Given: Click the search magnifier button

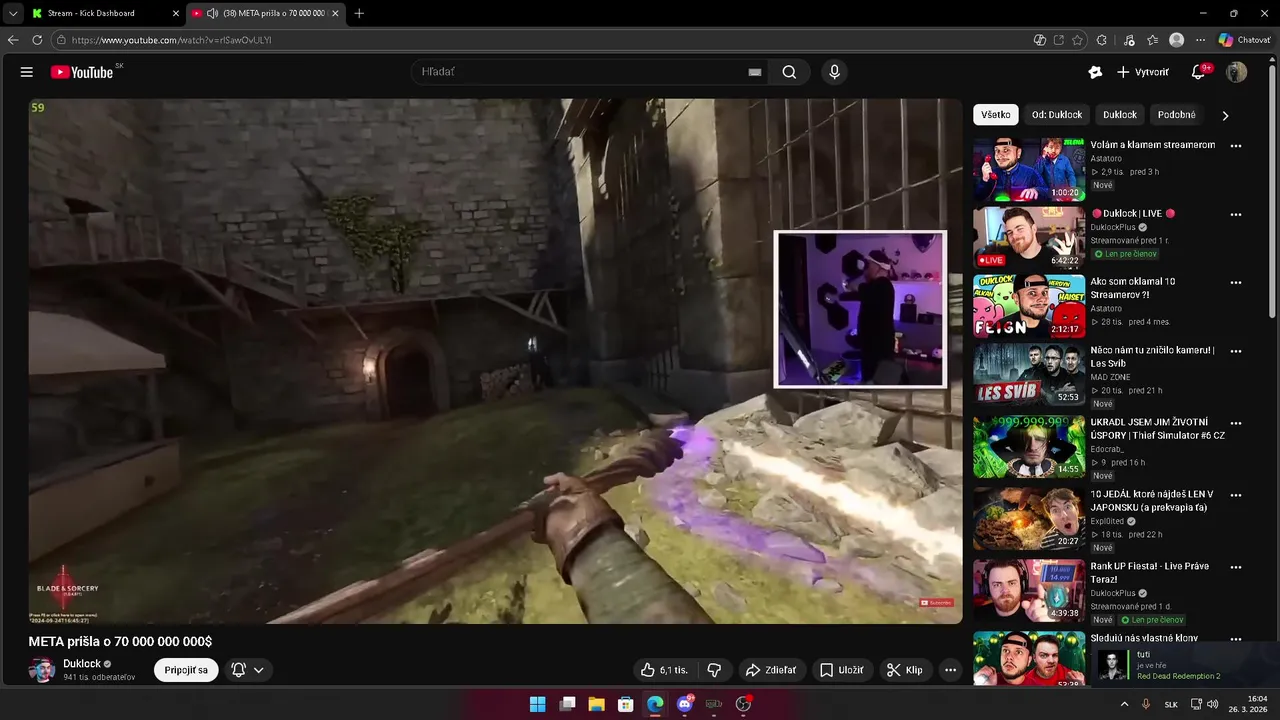Looking at the screenshot, I should [789, 72].
